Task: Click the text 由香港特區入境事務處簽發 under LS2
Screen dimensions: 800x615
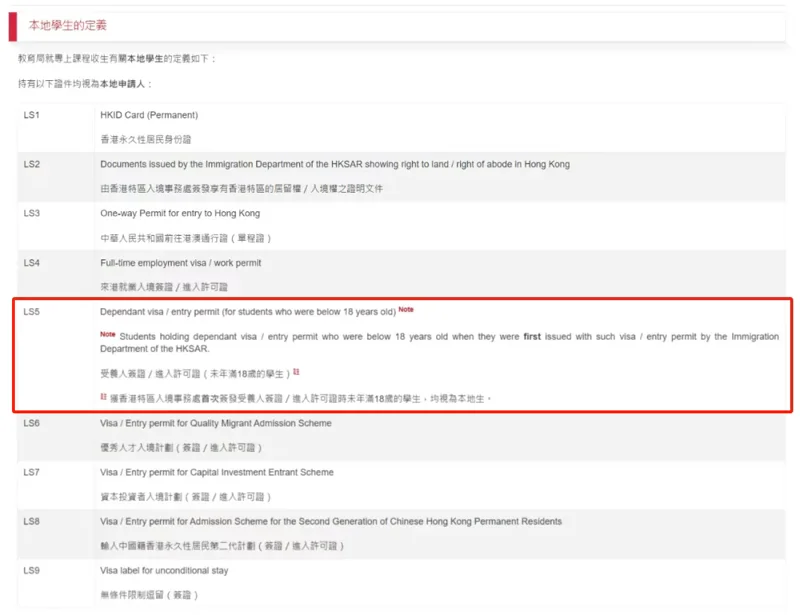Action: (241, 189)
